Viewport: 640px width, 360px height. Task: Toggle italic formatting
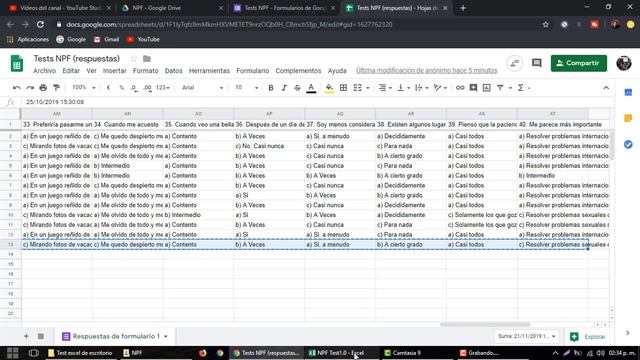pyautogui.click(x=284, y=88)
